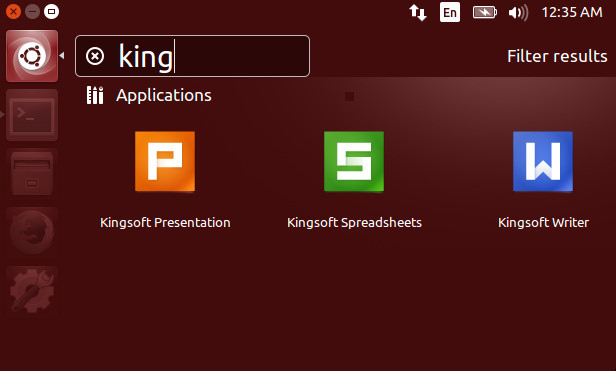The height and width of the screenshot is (371, 616).
Task: Open the network connection indicator
Action: coord(418,13)
